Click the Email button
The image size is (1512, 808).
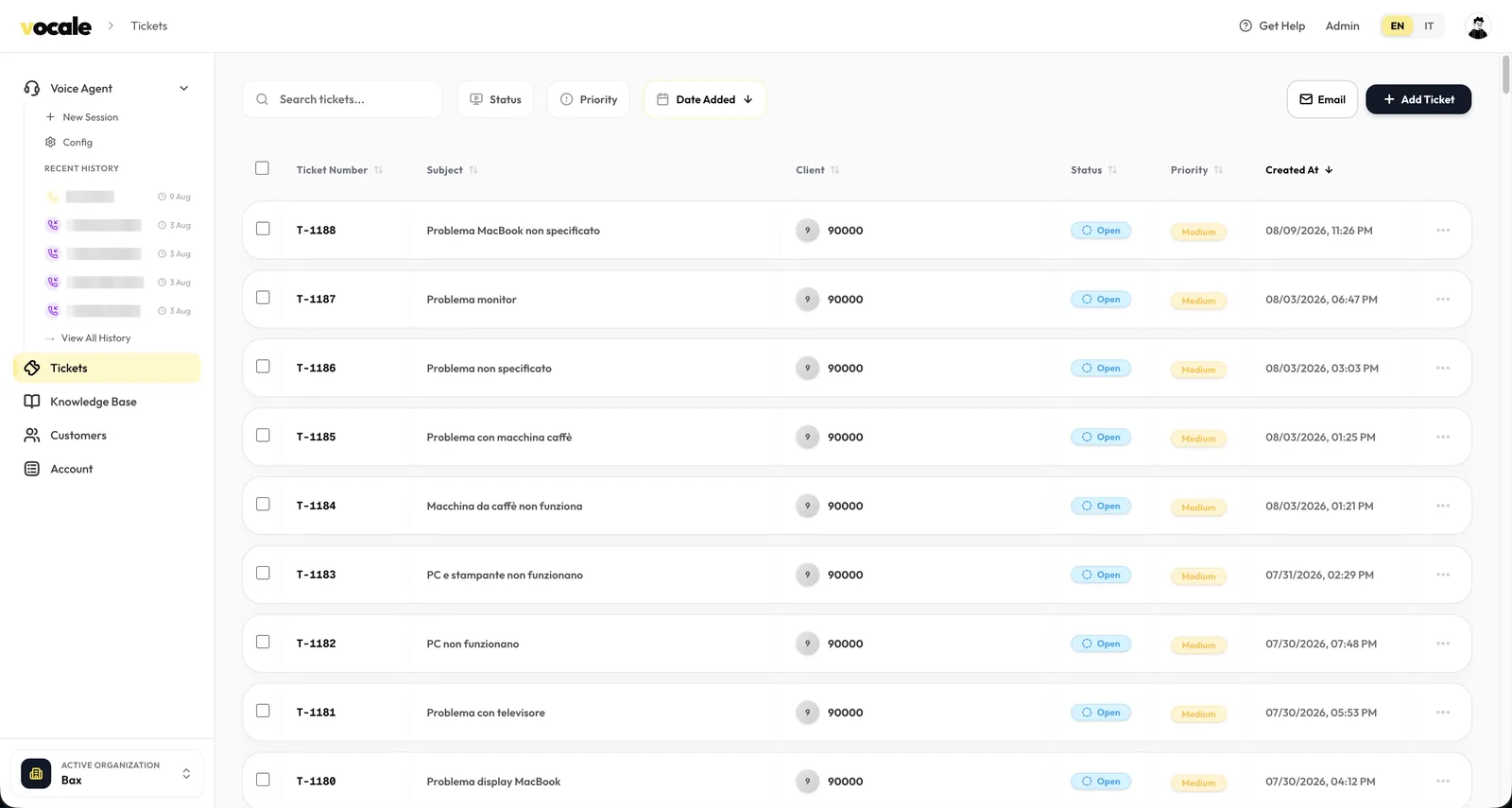(1322, 99)
